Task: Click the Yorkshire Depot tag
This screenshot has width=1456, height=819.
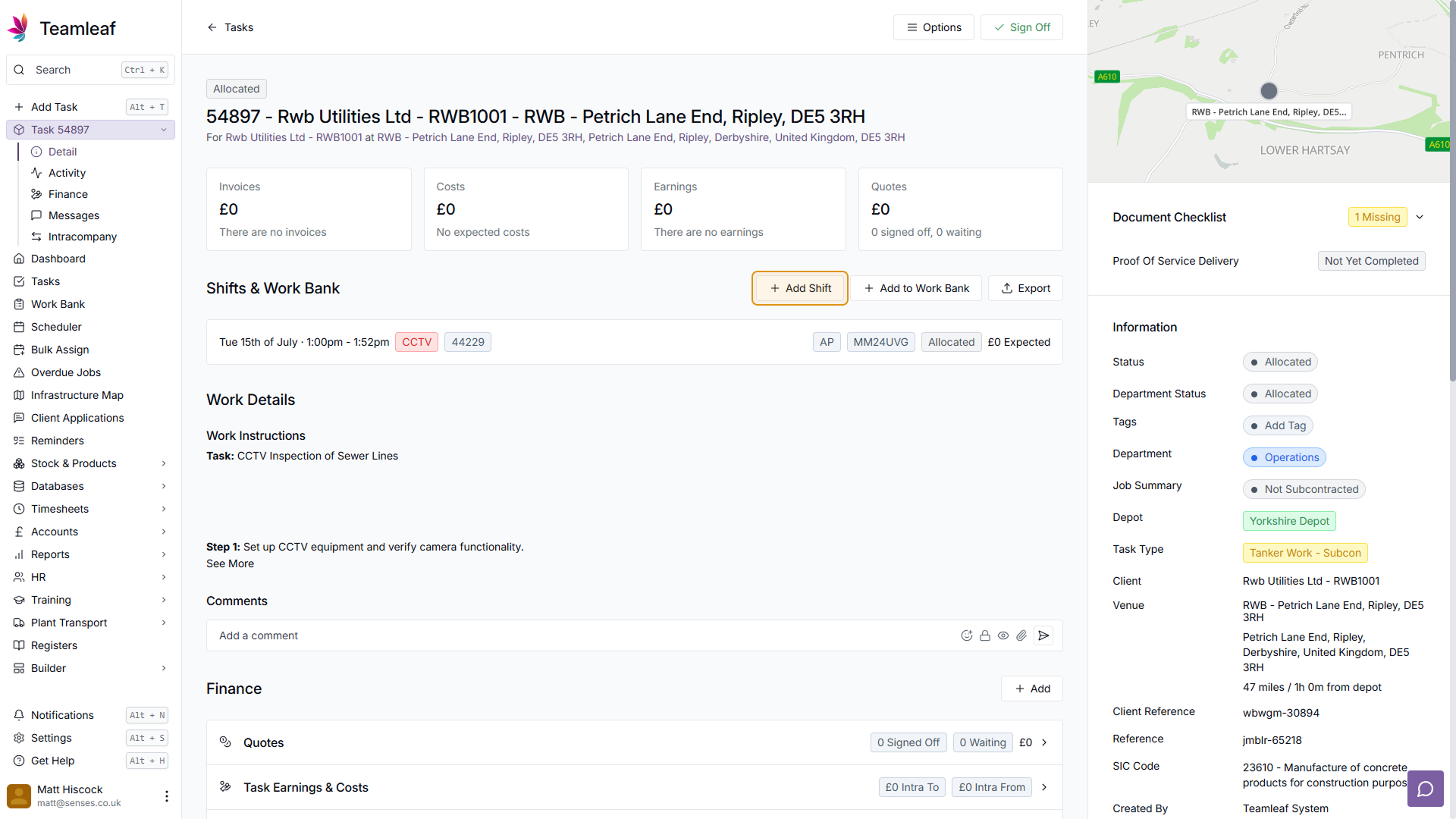Action: (1289, 521)
